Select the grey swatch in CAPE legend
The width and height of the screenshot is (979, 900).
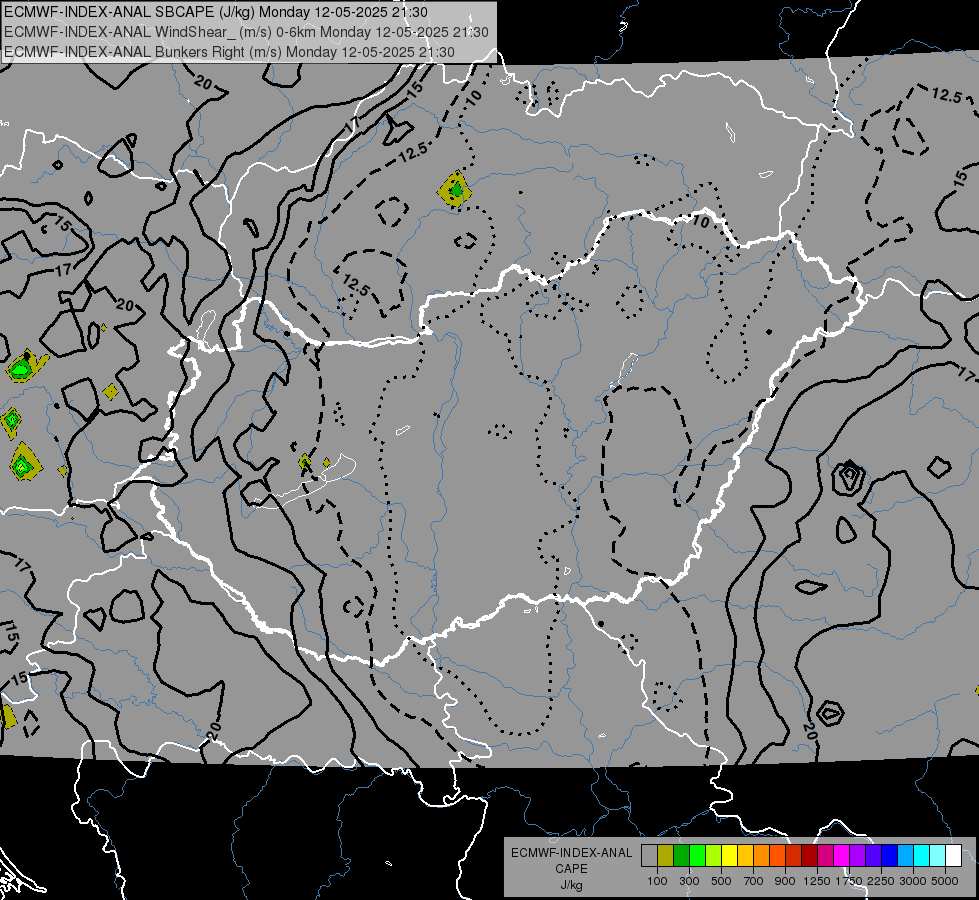tap(649, 856)
